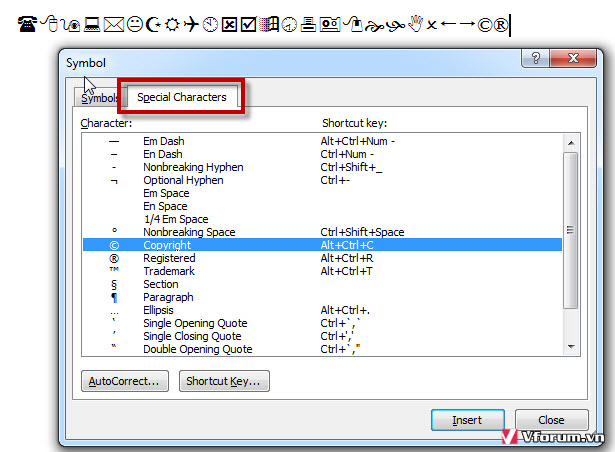The image size is (615, 452).
Task: Click the right arrow symbol in document
Action: pyautogui.click(x=468, y=24)
